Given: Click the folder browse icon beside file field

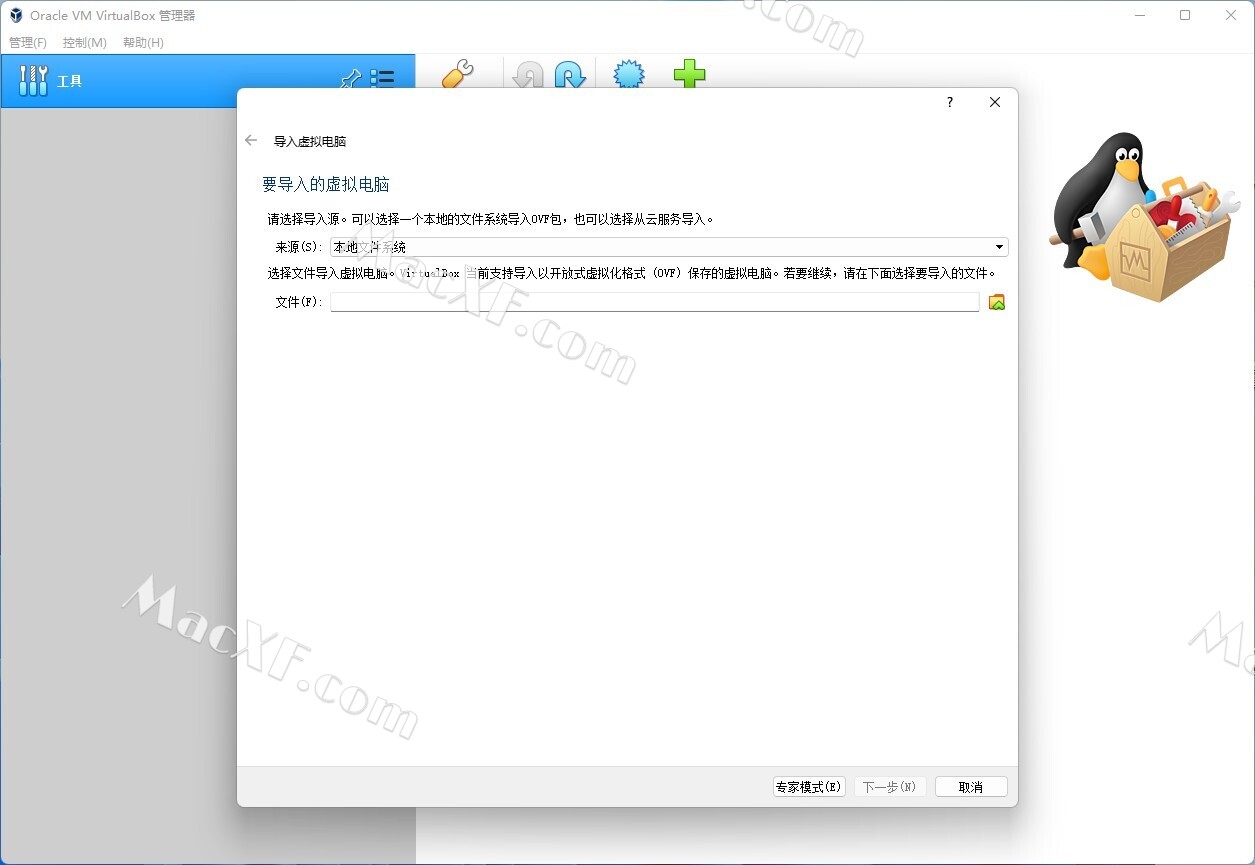Looking at the screenshot, I should coord(996,302).
